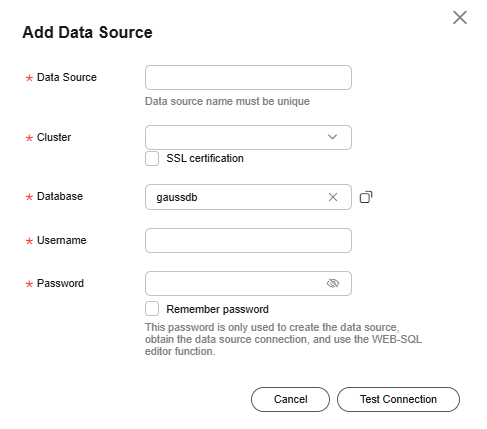
Task: Show password using the crossed-eye icon
Action: pyautogui.click(x=333, y=283)
